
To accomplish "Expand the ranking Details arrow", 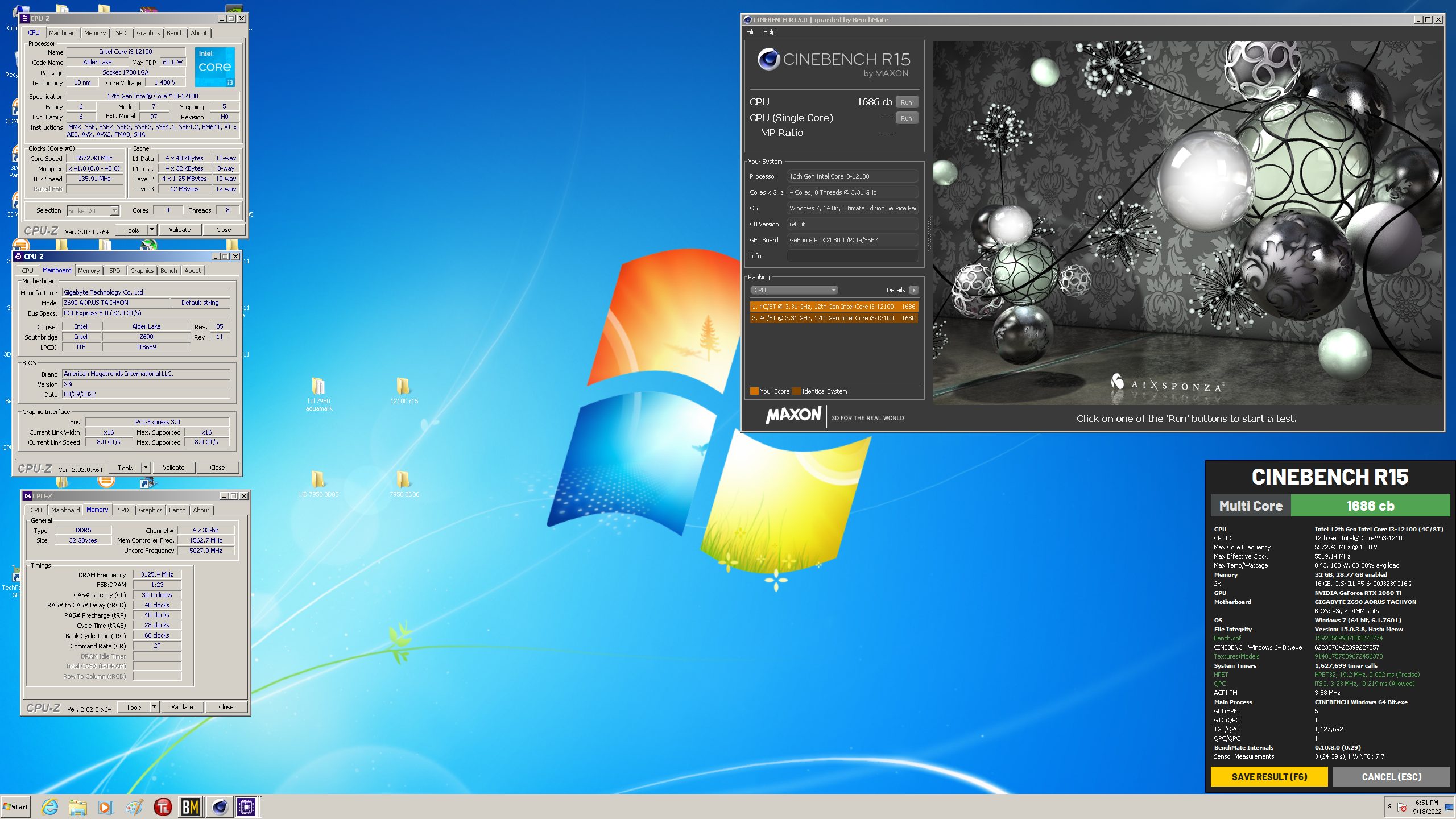I will point(914,290).
